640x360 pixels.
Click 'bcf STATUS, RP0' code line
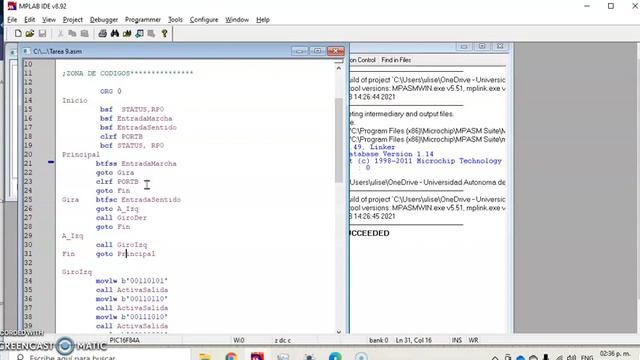tap(132, 145)
